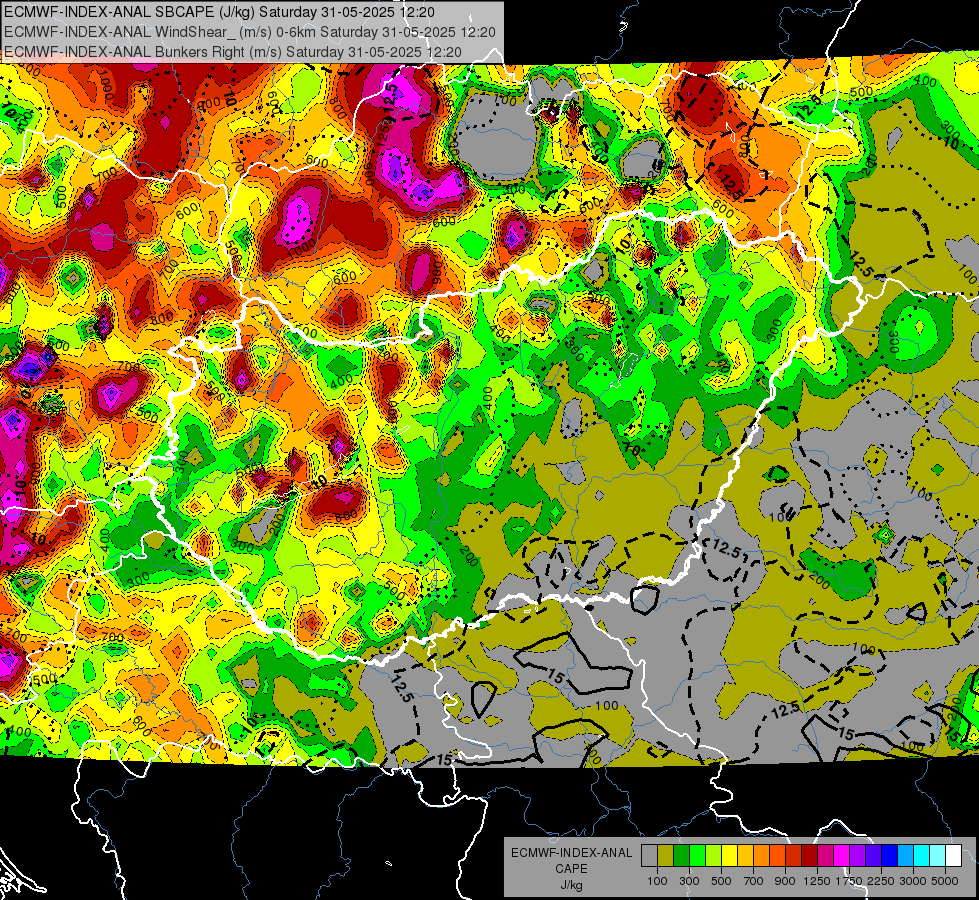979x900 pixels.
Task: Click the 100 value on the legend scale
Action: [657, 881]
